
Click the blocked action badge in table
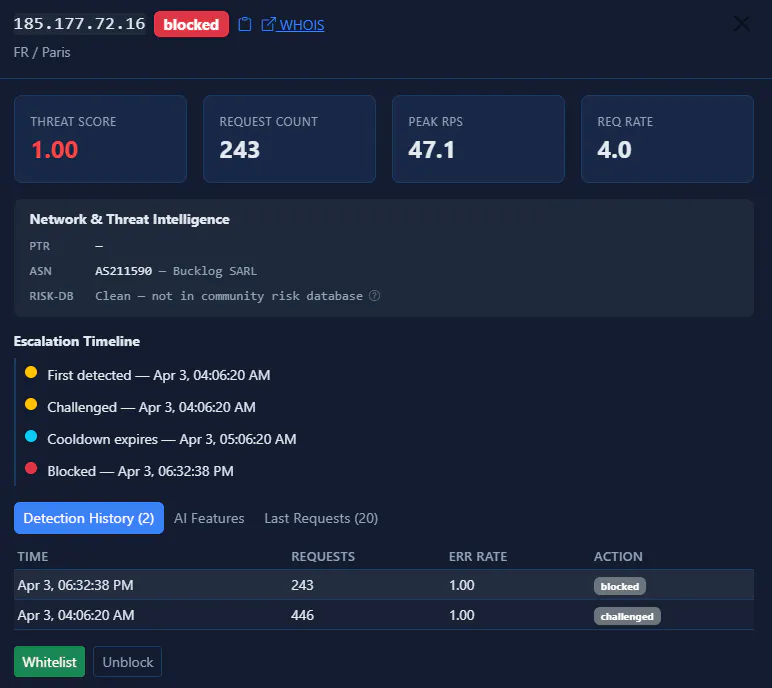click(x=619, y=586)
